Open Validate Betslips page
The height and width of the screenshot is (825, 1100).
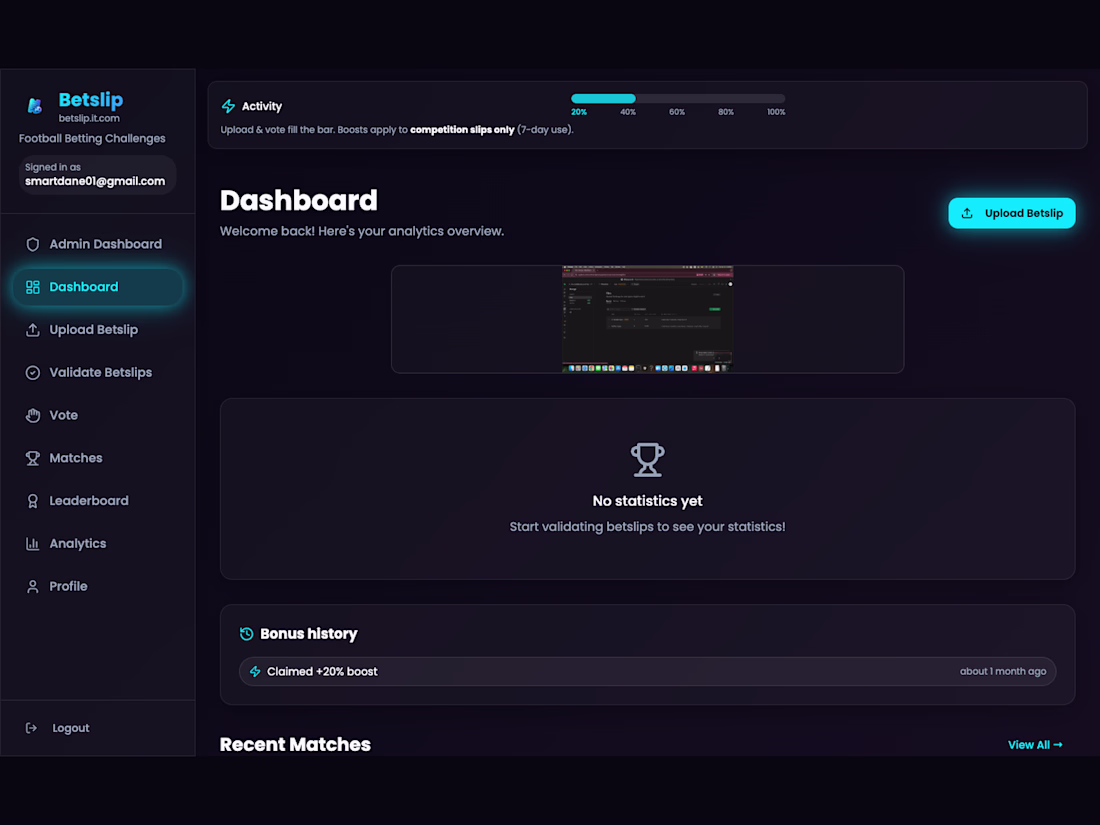(98, 373)
